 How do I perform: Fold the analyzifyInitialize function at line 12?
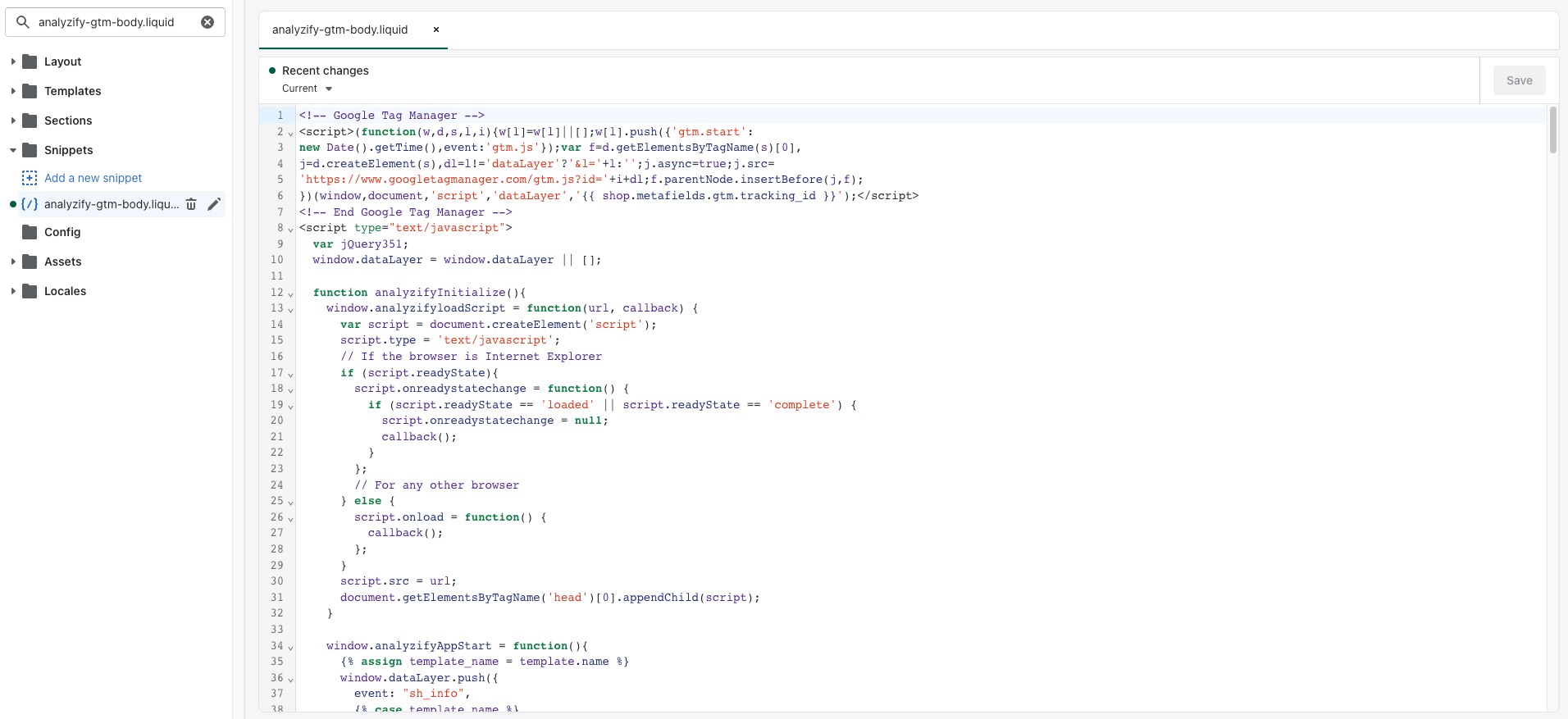click(290, 294)
